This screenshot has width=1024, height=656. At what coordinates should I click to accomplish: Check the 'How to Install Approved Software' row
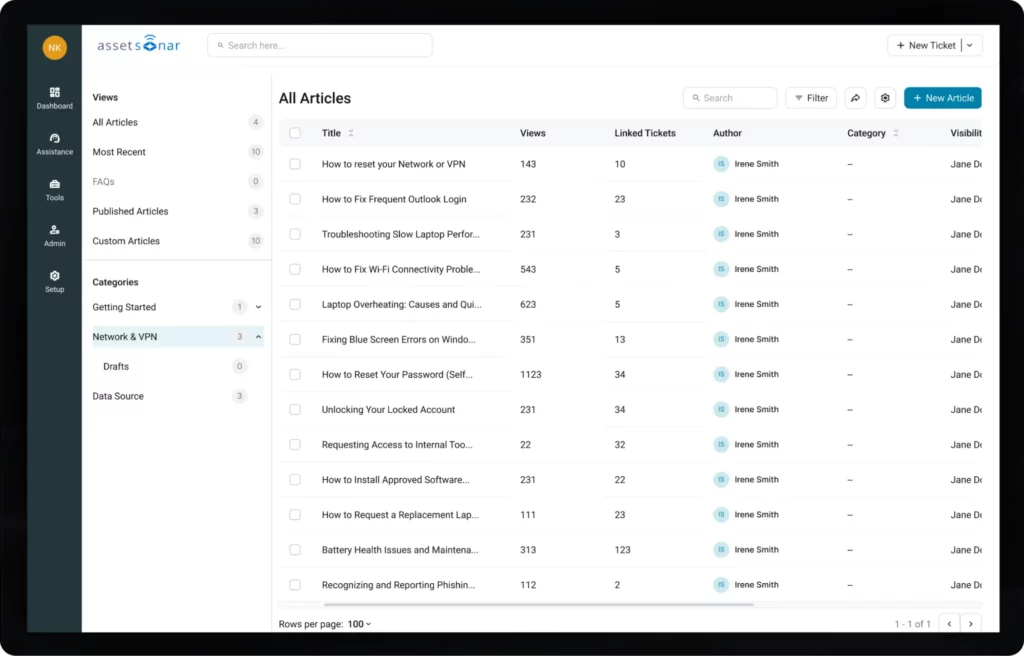pos(295,480)
